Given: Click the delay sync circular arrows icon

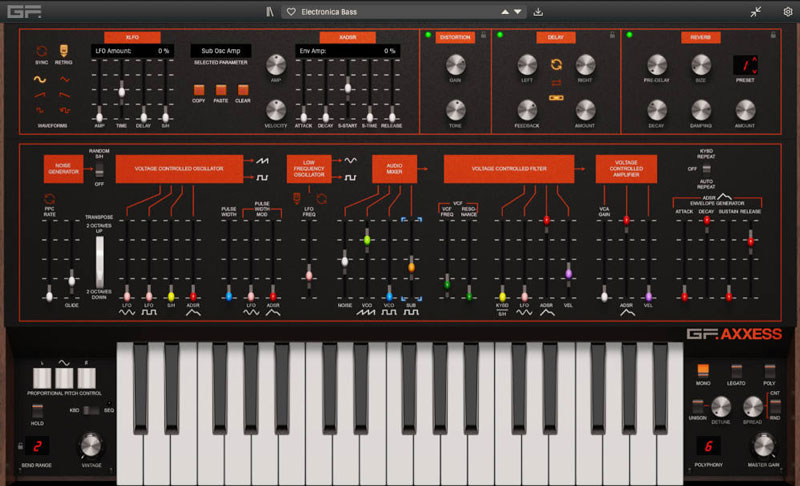Looking at the screenshot, I should (x=556, y=65).
